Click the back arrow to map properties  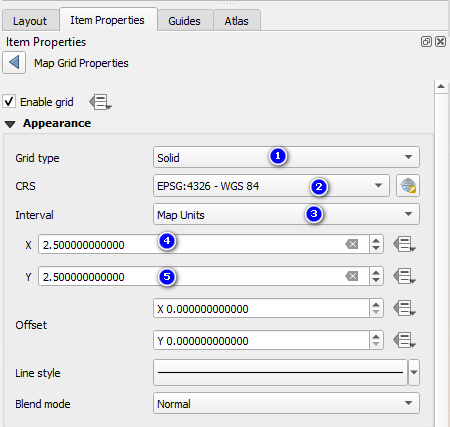coord(14,62)
